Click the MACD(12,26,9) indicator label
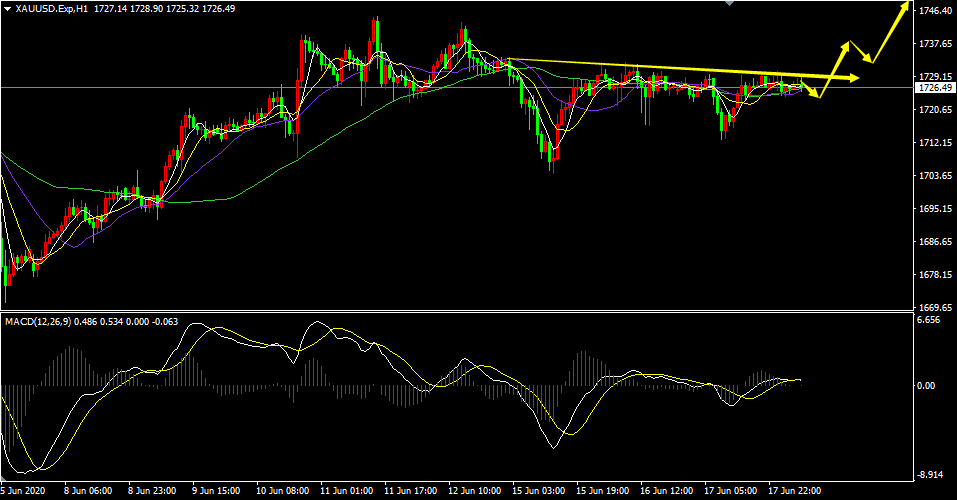Screen dimensions: 957x500 click(x=42, y=320)
